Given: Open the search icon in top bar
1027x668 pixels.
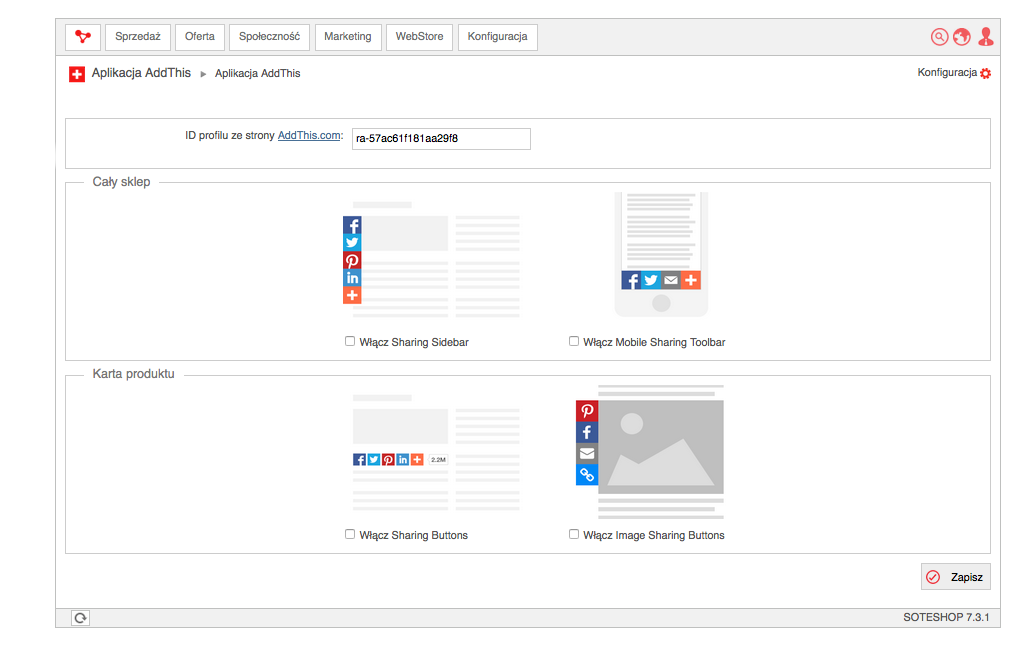Looking at the screenshot, I should coord(939,37).
